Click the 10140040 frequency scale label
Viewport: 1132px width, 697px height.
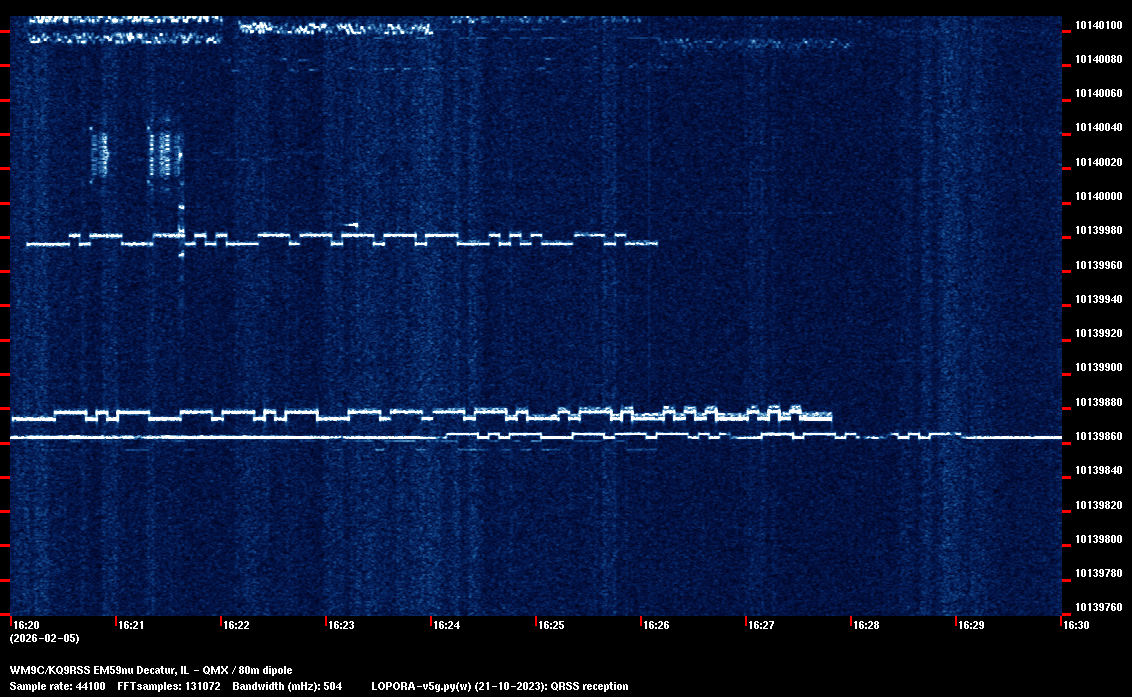[1098, 128]
